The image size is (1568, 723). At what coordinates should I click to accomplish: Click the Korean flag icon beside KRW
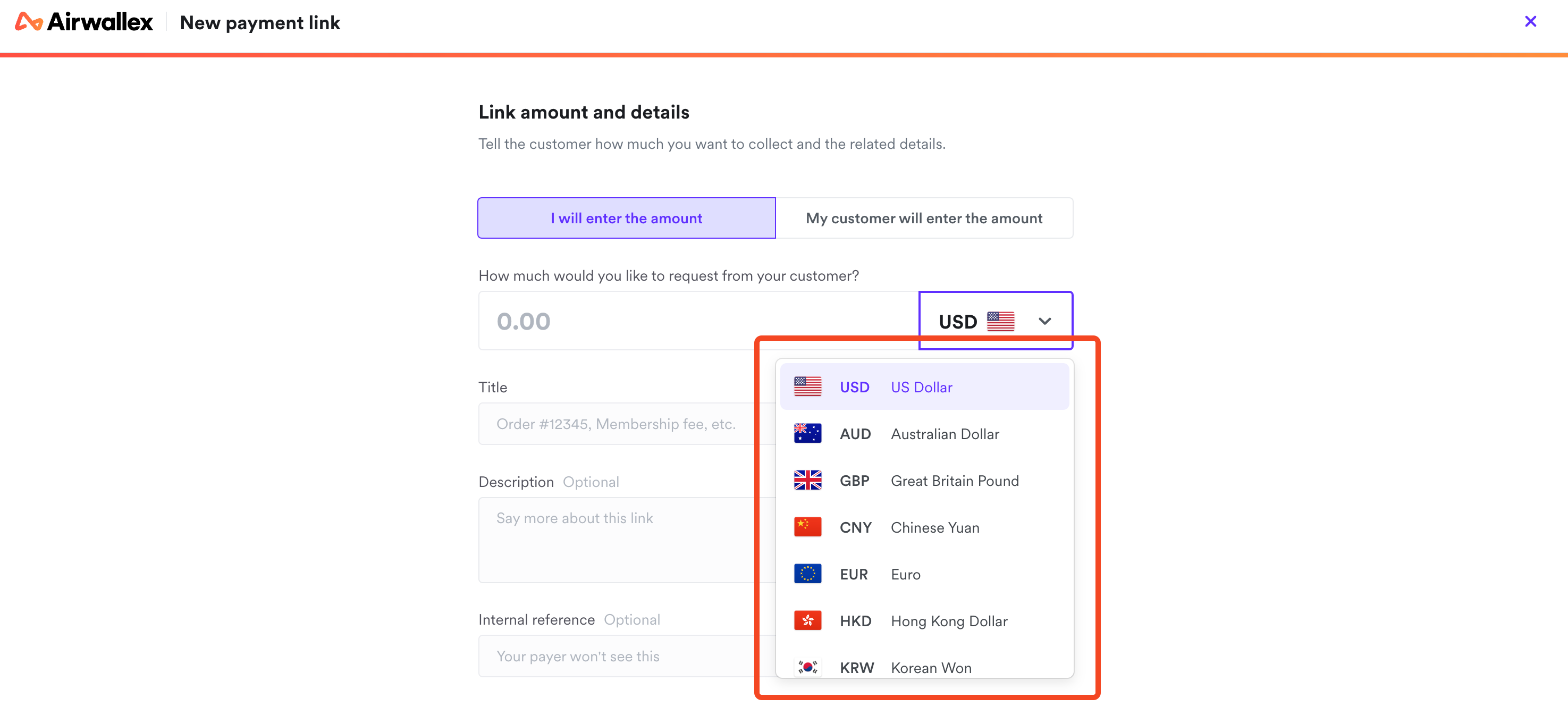(807, 667)
